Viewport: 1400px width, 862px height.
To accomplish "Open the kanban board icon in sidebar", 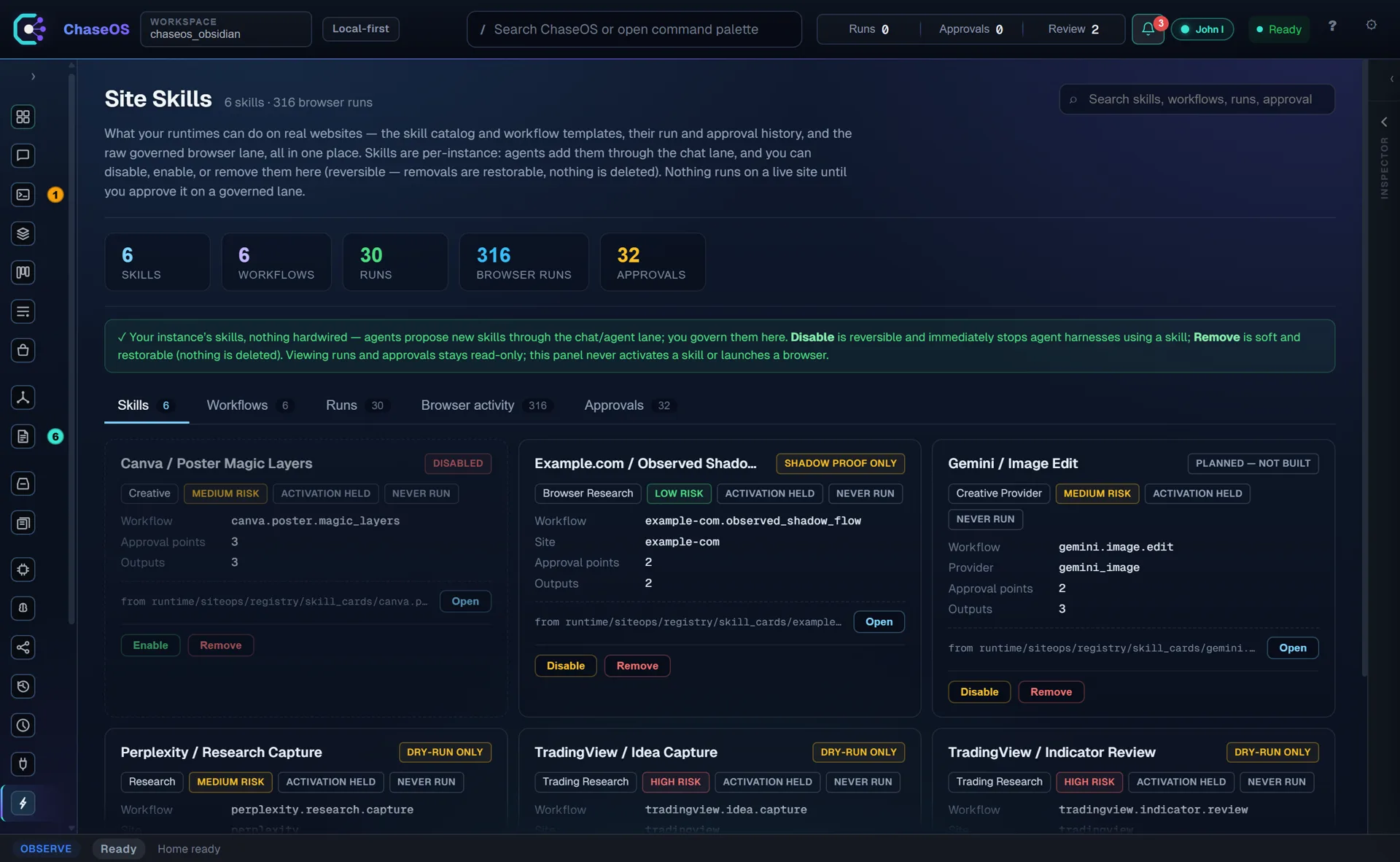I will pyautogui.click(x=23, y=273).
